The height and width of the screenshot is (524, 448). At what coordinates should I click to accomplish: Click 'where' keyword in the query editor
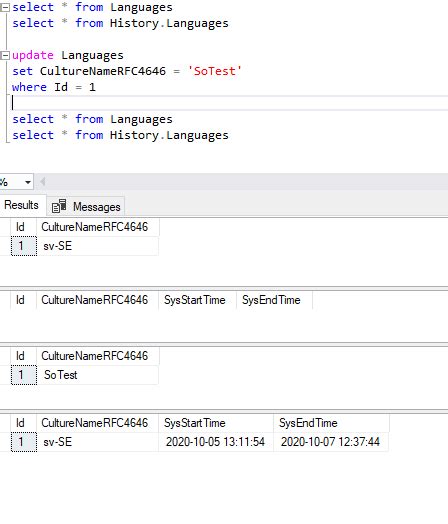coord(29,87)
